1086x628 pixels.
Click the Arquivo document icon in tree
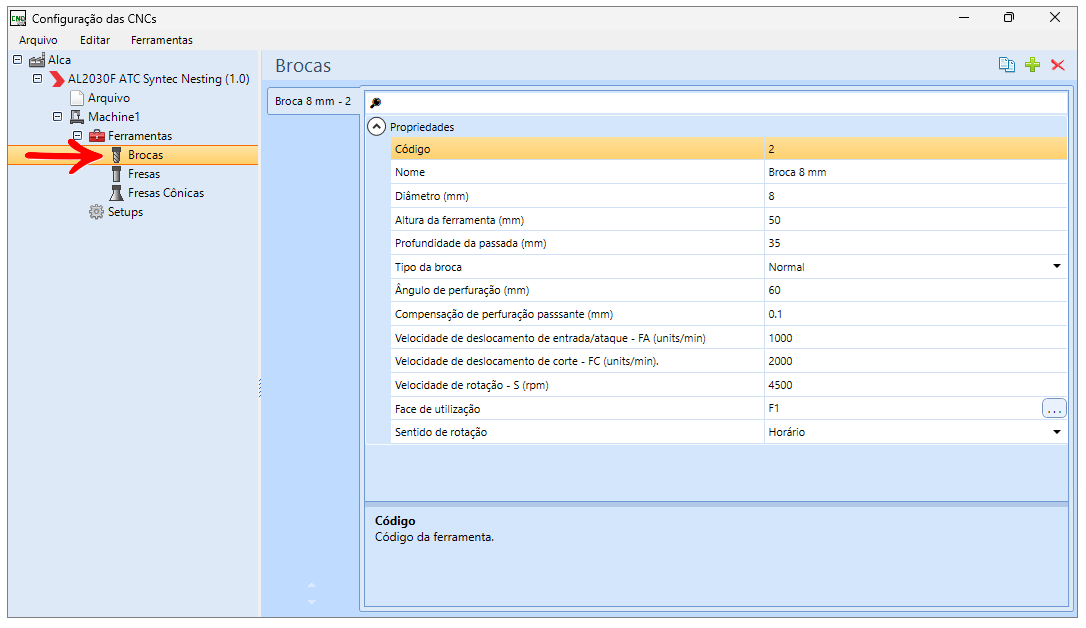pyautogui.click(x=77, y=98)
